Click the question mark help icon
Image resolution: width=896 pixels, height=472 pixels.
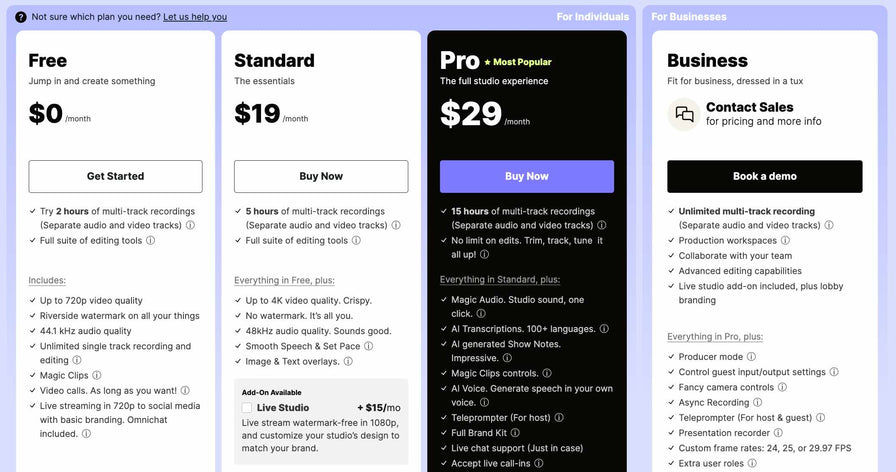tap(21, 17)
